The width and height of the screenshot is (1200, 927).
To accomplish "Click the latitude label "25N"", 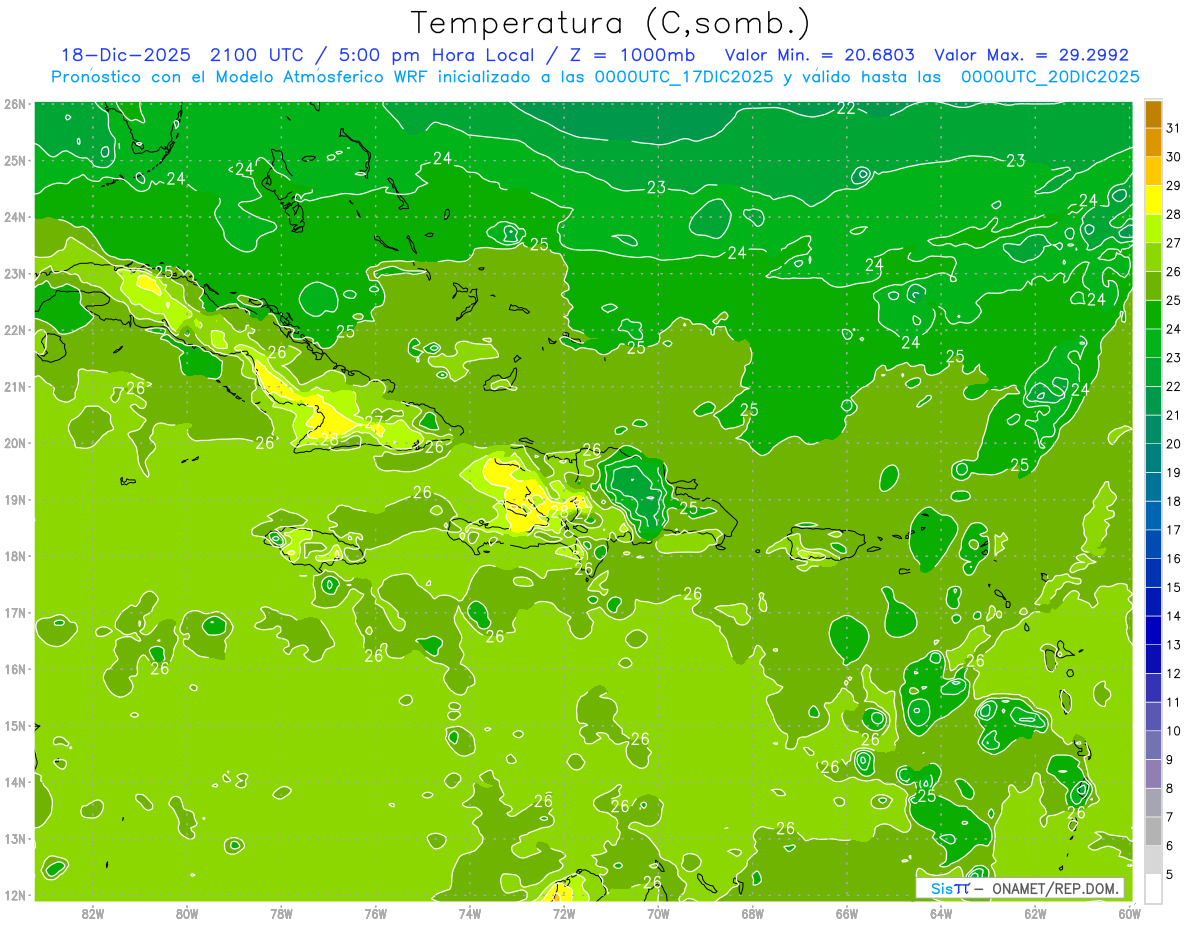I will point(14,160).
